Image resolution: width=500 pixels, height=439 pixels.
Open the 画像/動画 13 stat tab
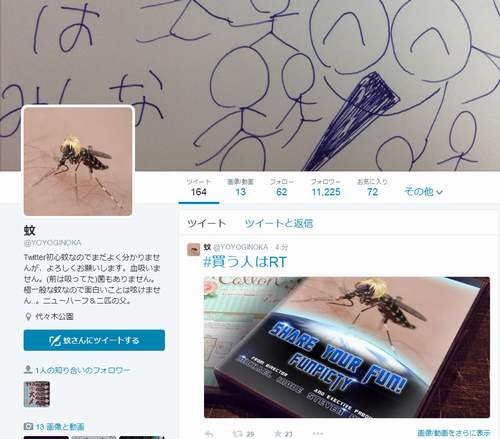pyautogui.click(x=240, y=187)
